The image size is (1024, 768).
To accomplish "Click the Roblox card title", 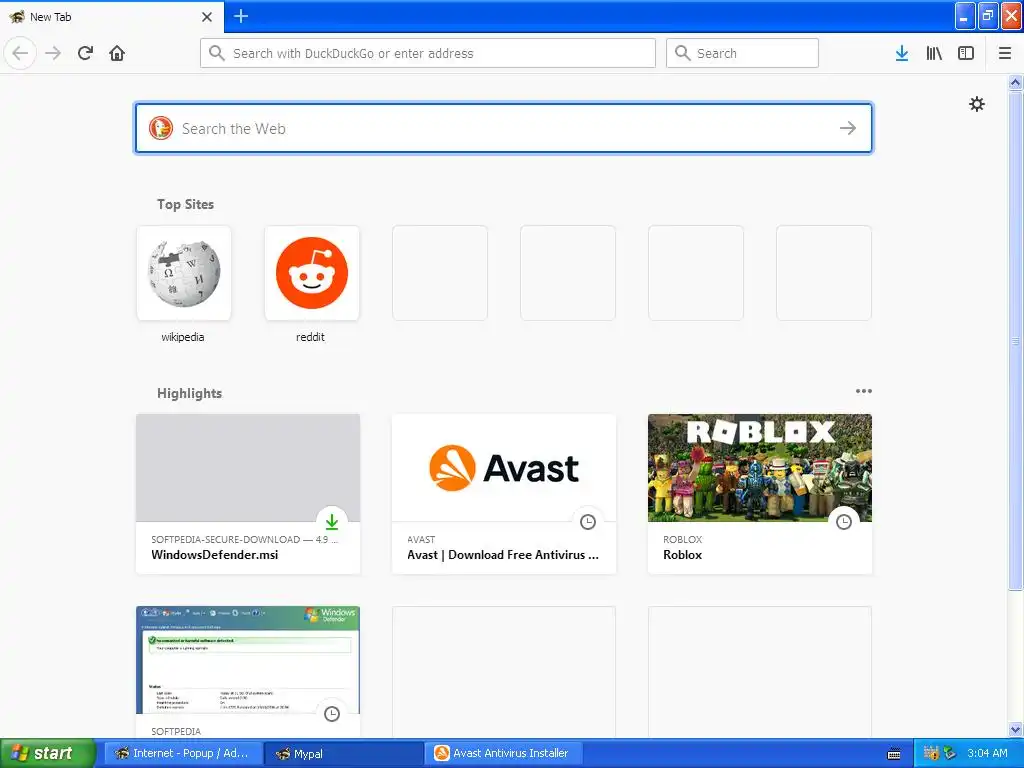I will (x=682, y=554).
